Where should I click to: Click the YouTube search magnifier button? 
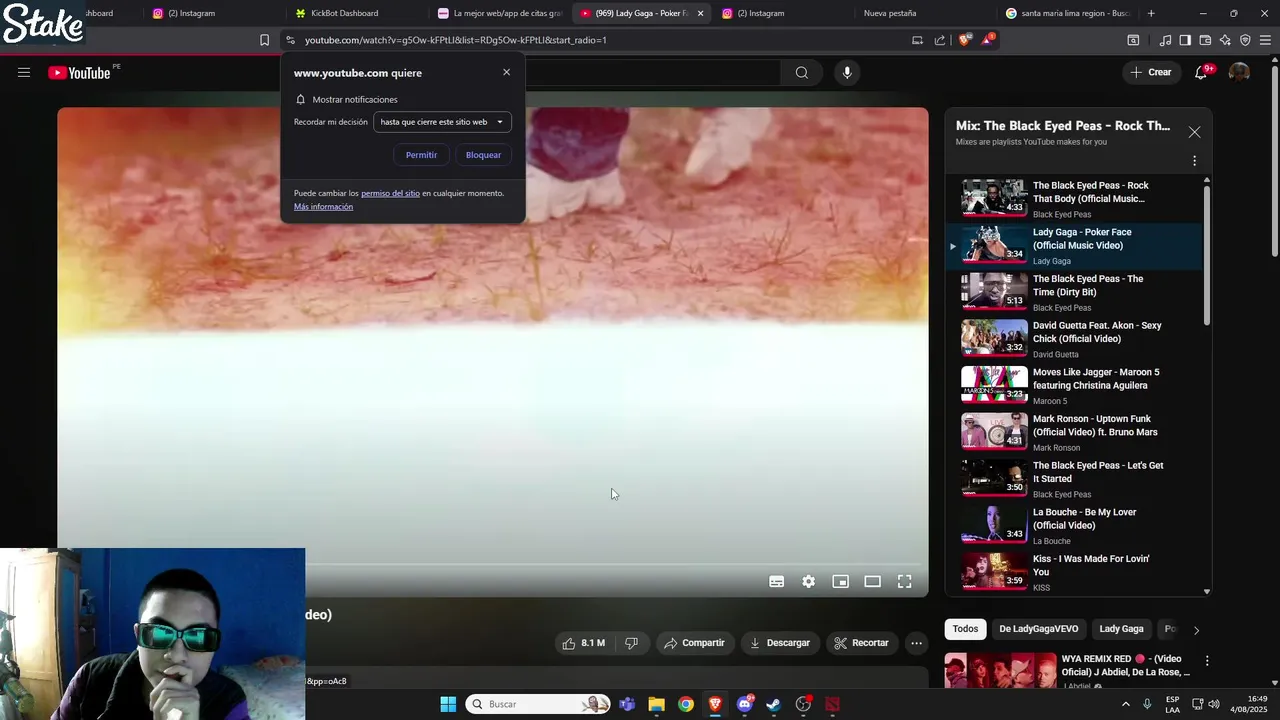[801, 72]
